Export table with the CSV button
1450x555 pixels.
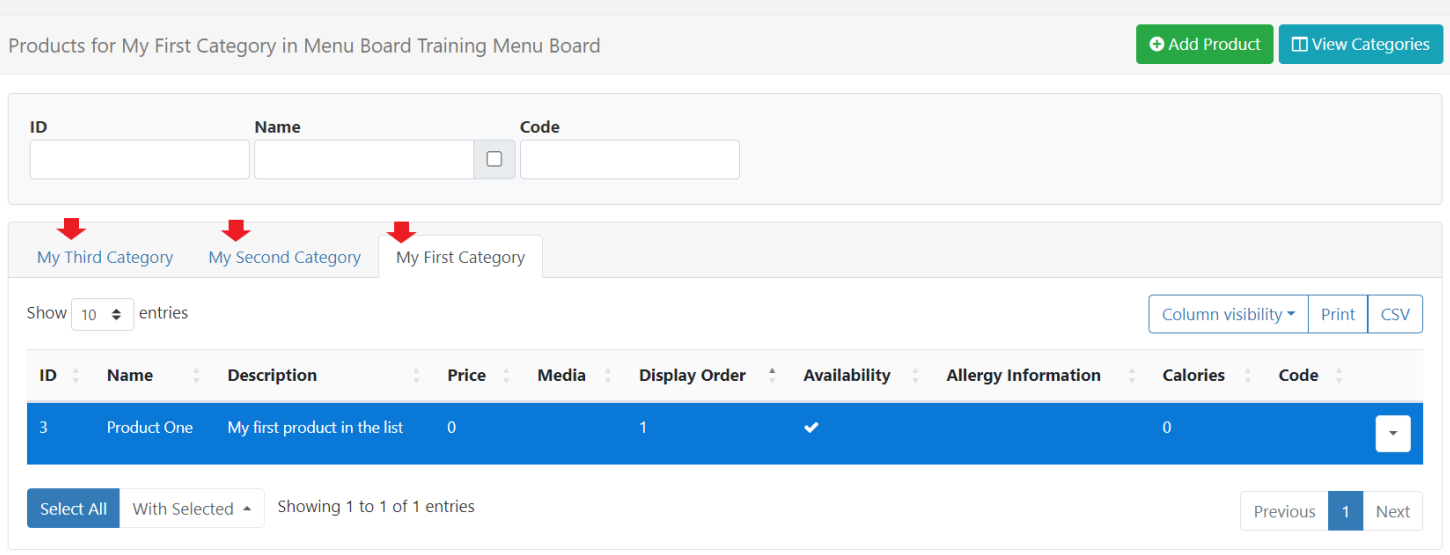[1394, 314]
